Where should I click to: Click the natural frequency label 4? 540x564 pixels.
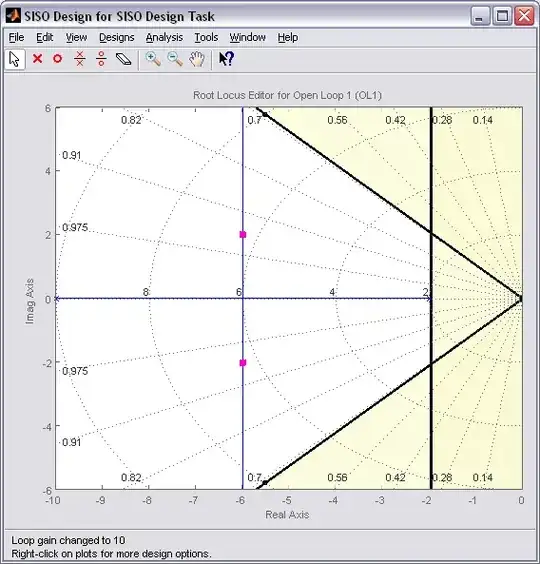[332, 292]
